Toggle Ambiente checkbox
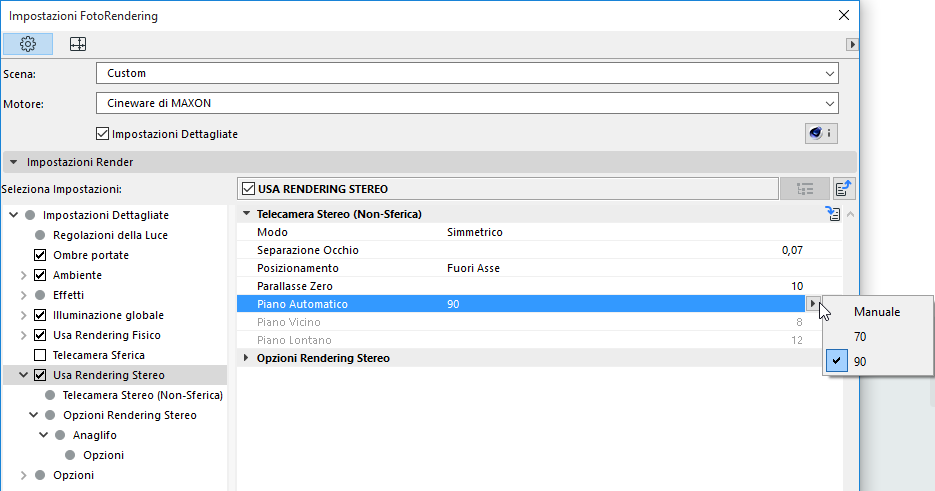935x491 pixels. point(40,275)
